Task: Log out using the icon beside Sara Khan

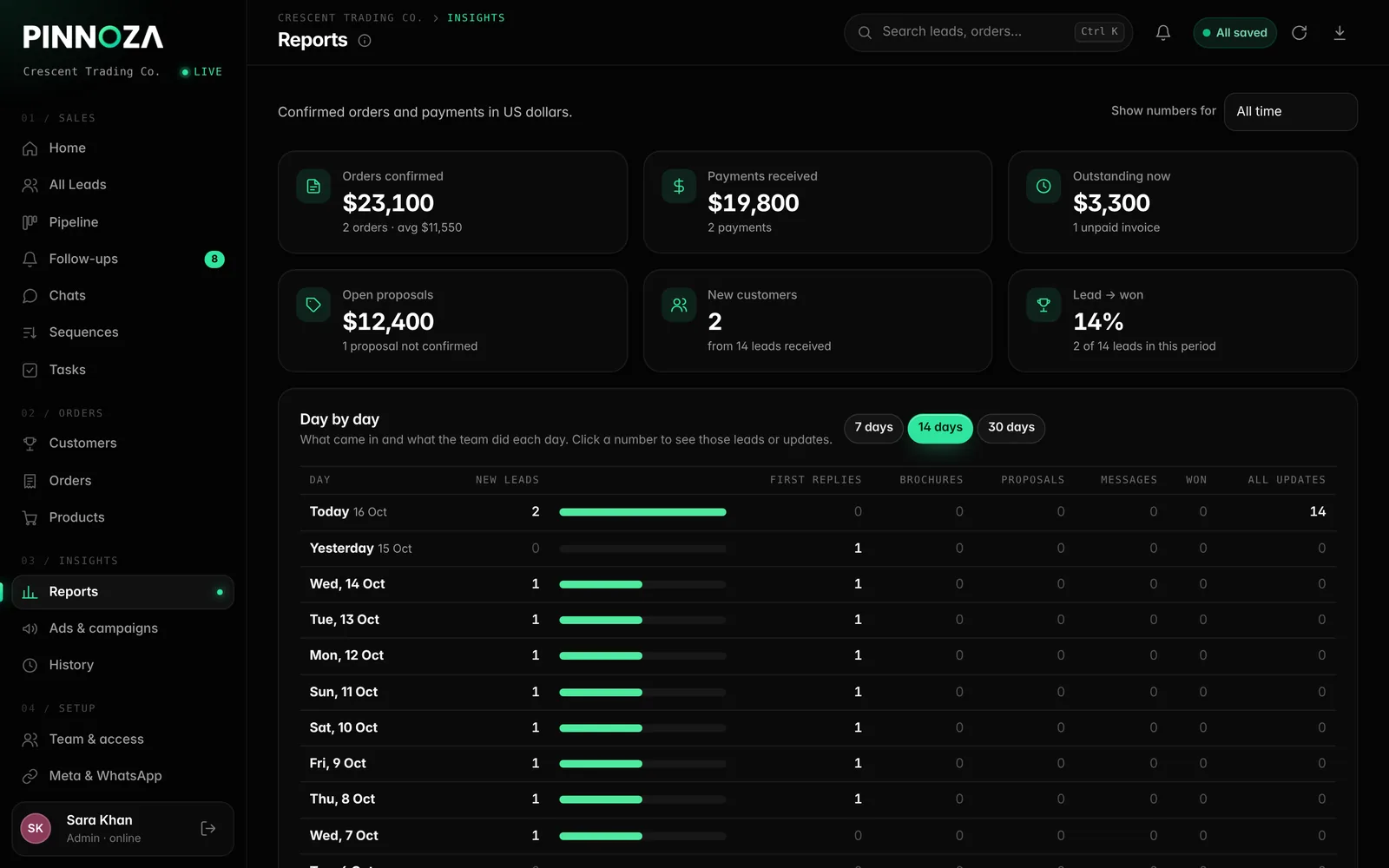Action: pos(208,829)
